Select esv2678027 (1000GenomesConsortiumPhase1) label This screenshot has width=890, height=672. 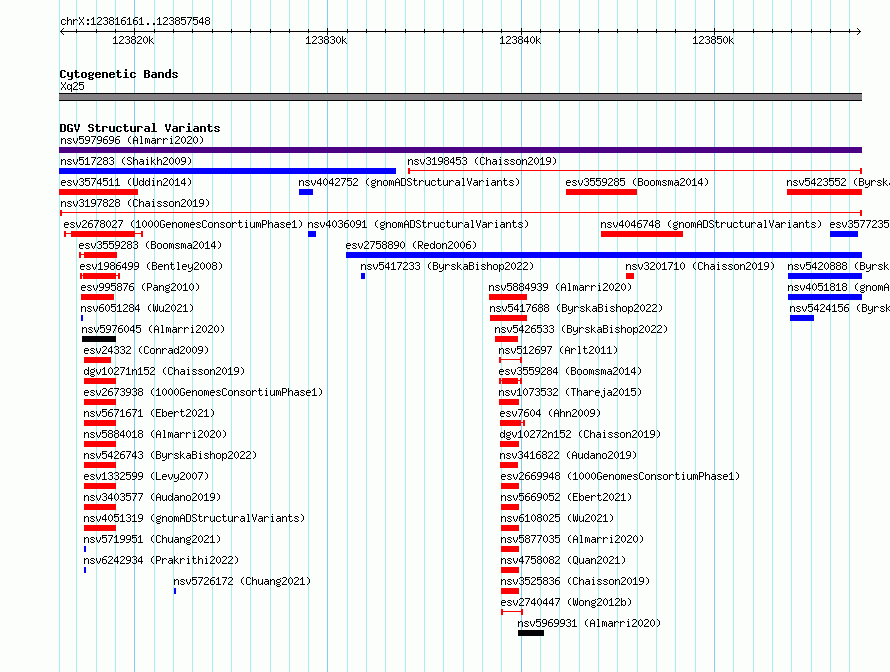point(183,224)
